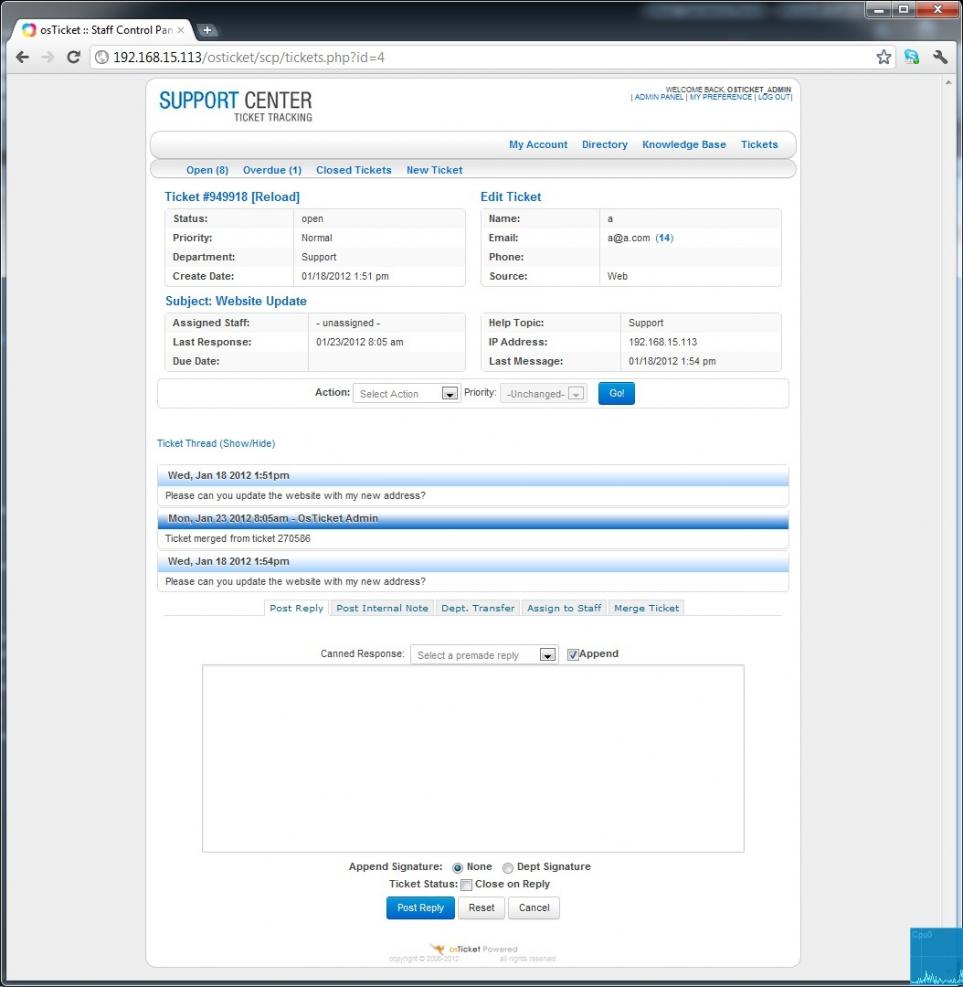This screenshot has height=987, width=963.
Task: Switch to Post Reply tab
Action: [296, 608]
